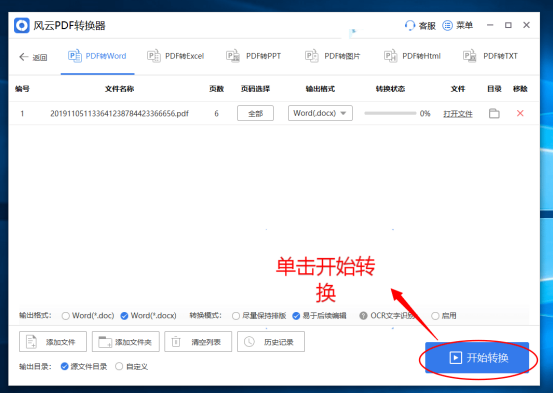Click the 打开文件 link
The height and width of the screenshot is (393, 553).
click(458, 114)
